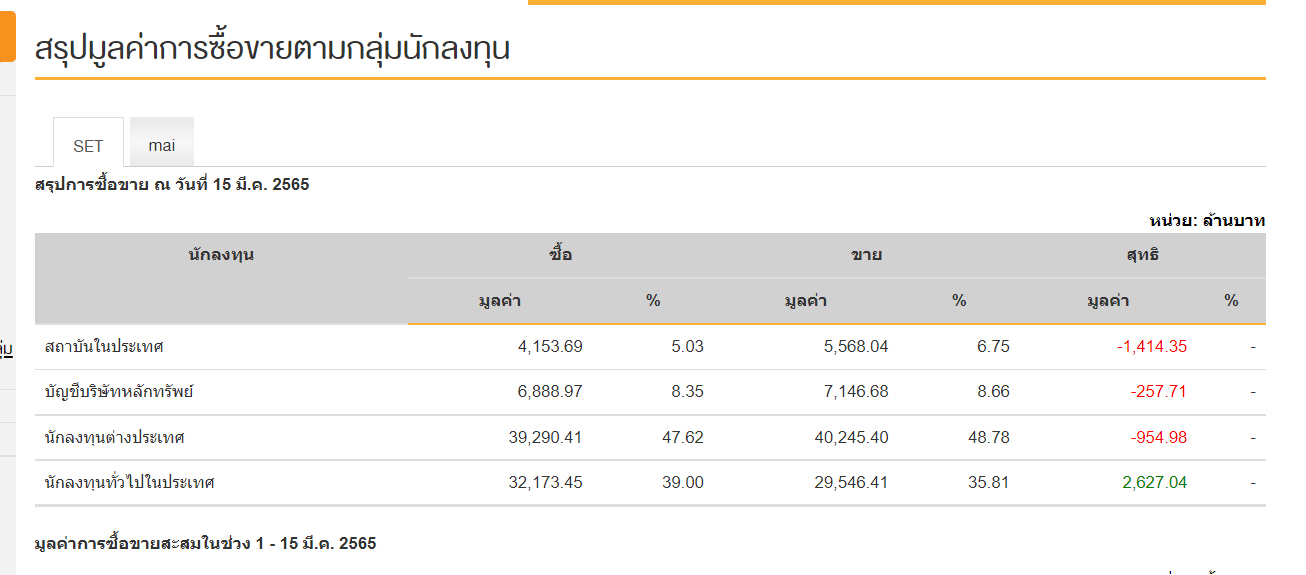Viewport: 1306px width, 575px height.
Task: Switch to the SET tab
Action: pos(88,145)
